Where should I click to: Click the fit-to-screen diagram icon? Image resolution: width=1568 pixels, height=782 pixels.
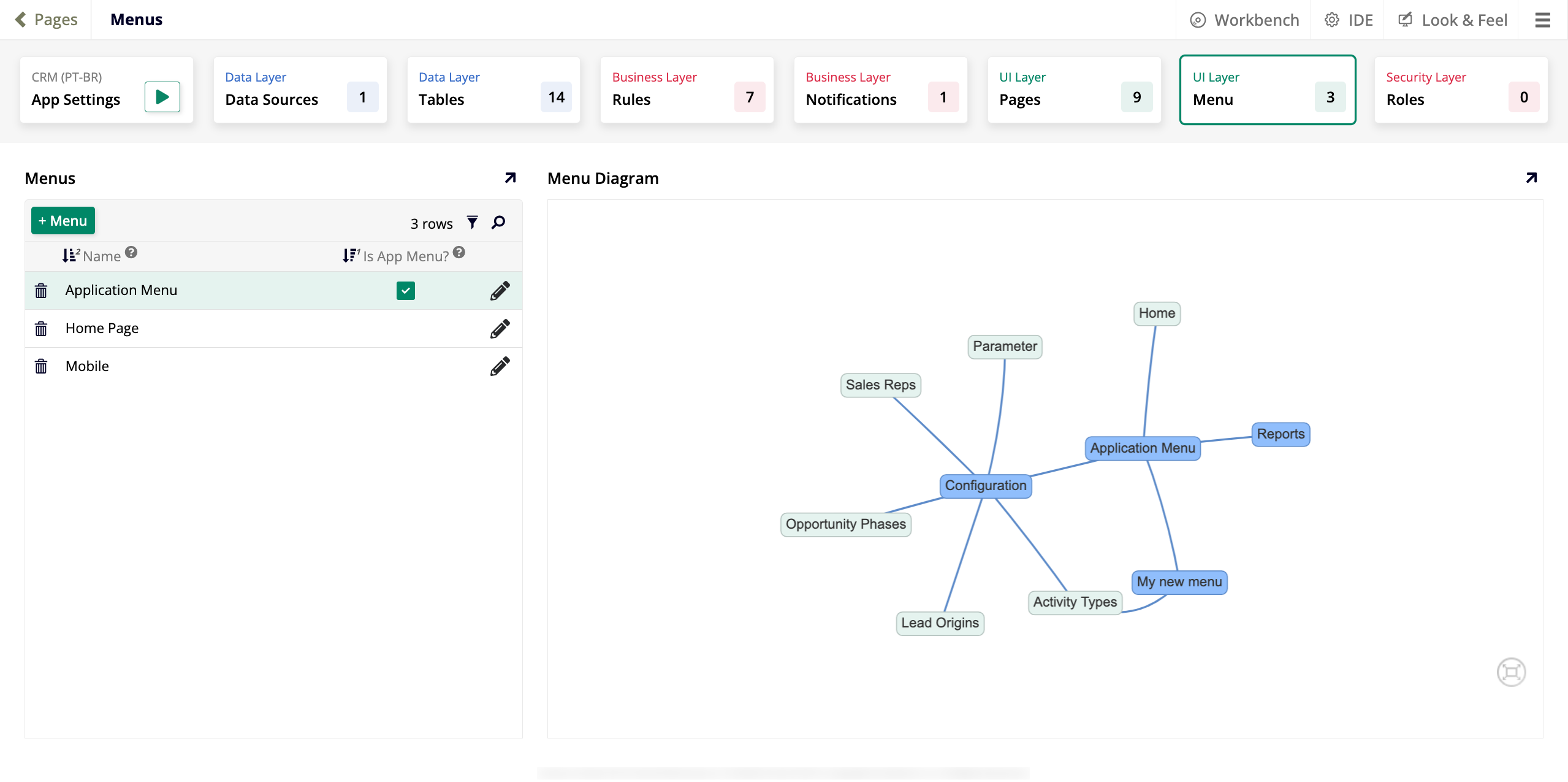(1510, 672)
